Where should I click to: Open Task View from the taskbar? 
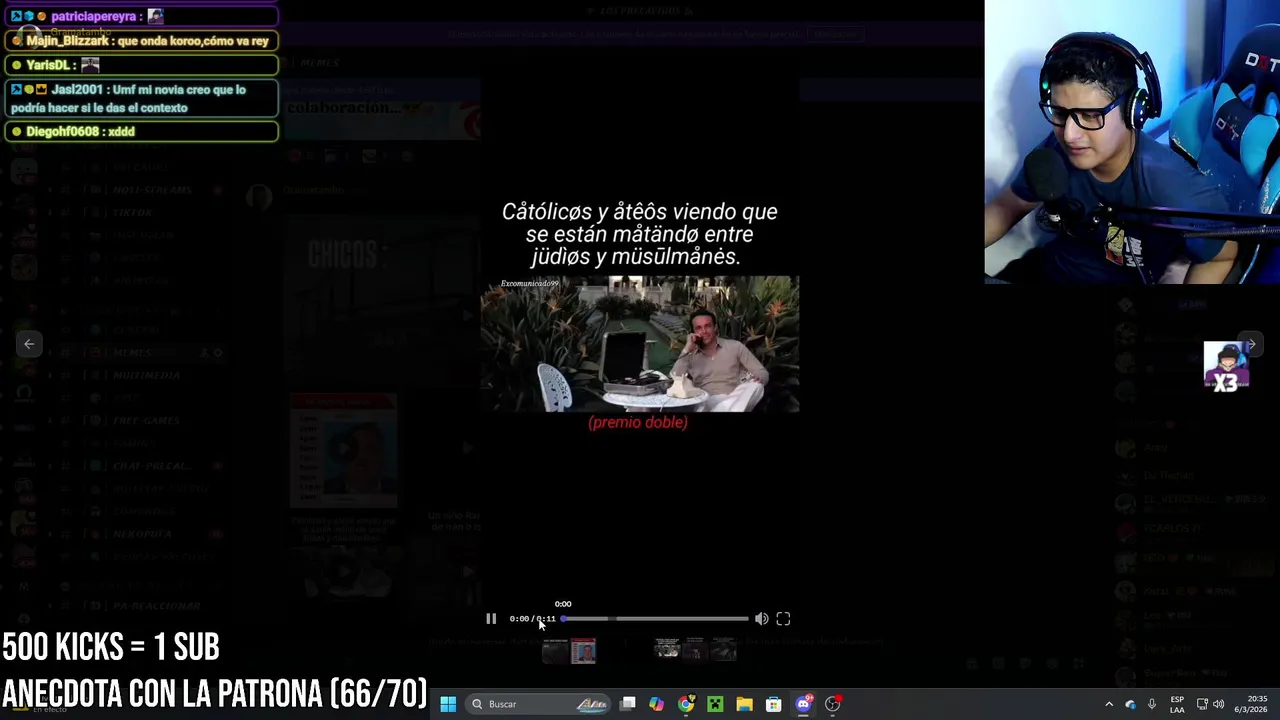pyautogui.click(x=628, y=704)
